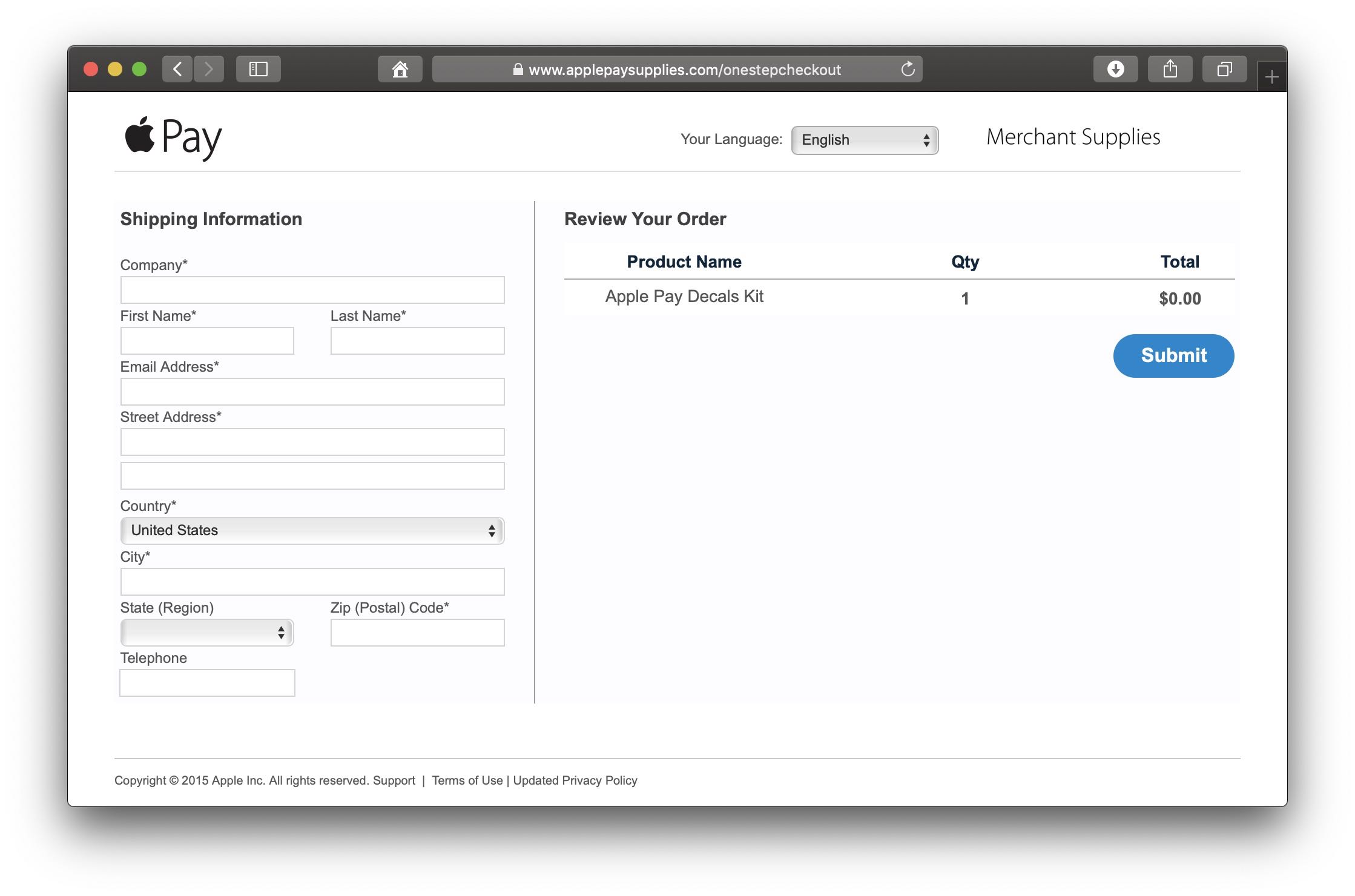
Task: Select the address bar URL field
Action: [684, 70]
